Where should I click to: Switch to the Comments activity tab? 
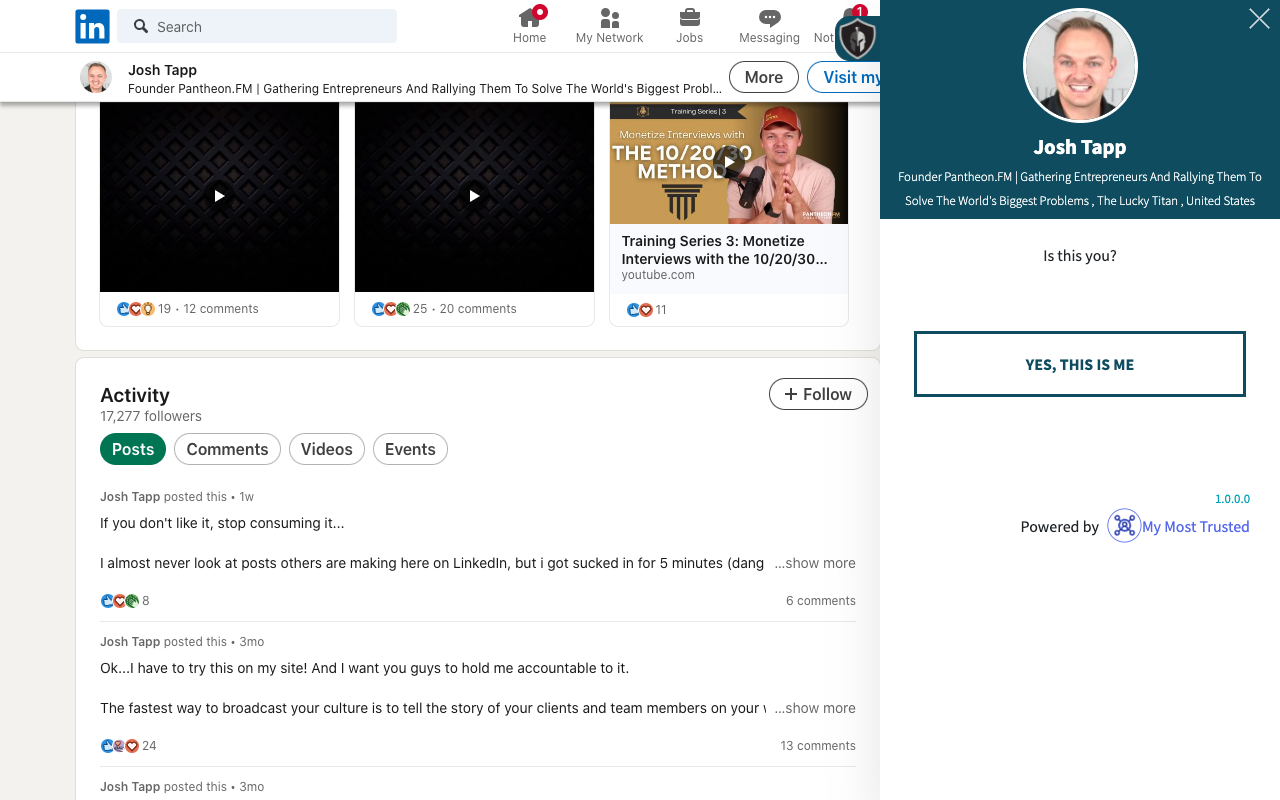tap(227, 449)
